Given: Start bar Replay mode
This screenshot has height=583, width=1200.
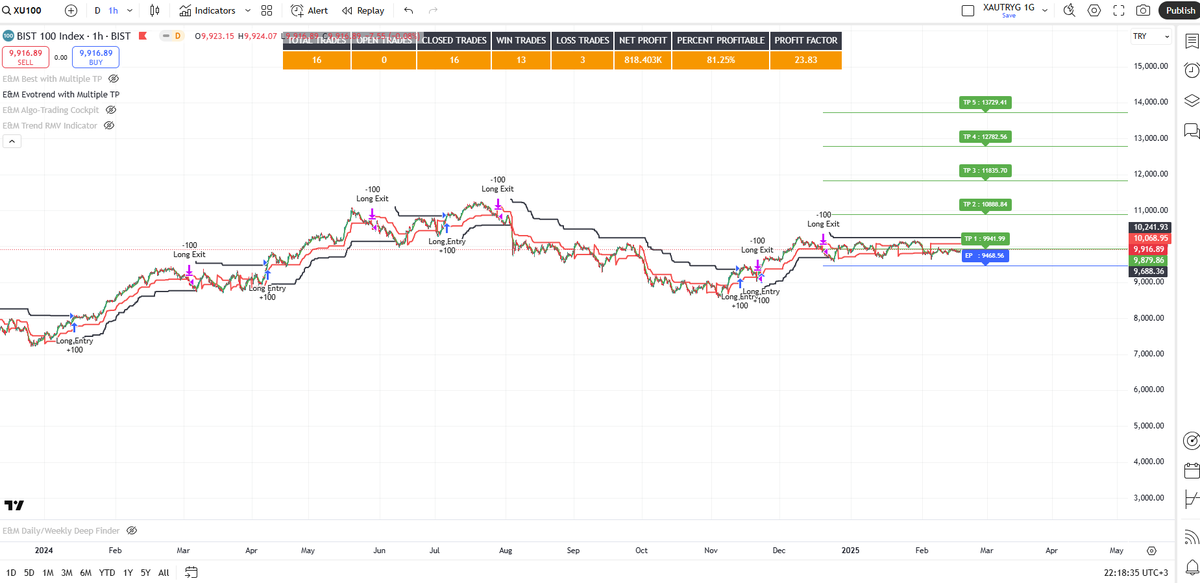Looking at the screenshot, I should point(362,10).
